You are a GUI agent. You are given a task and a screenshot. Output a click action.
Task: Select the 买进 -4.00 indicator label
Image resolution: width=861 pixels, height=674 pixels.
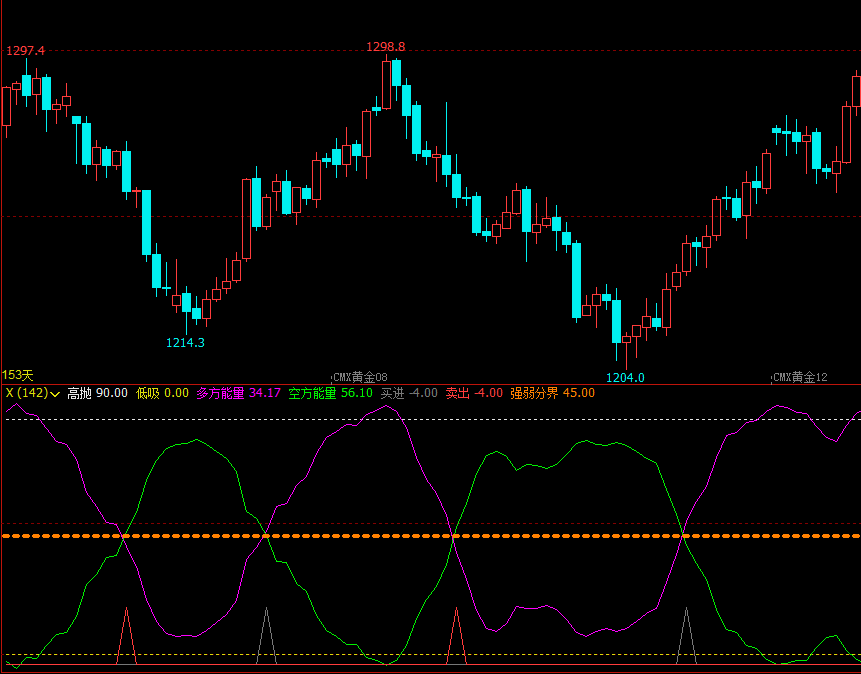click(409, 393)
